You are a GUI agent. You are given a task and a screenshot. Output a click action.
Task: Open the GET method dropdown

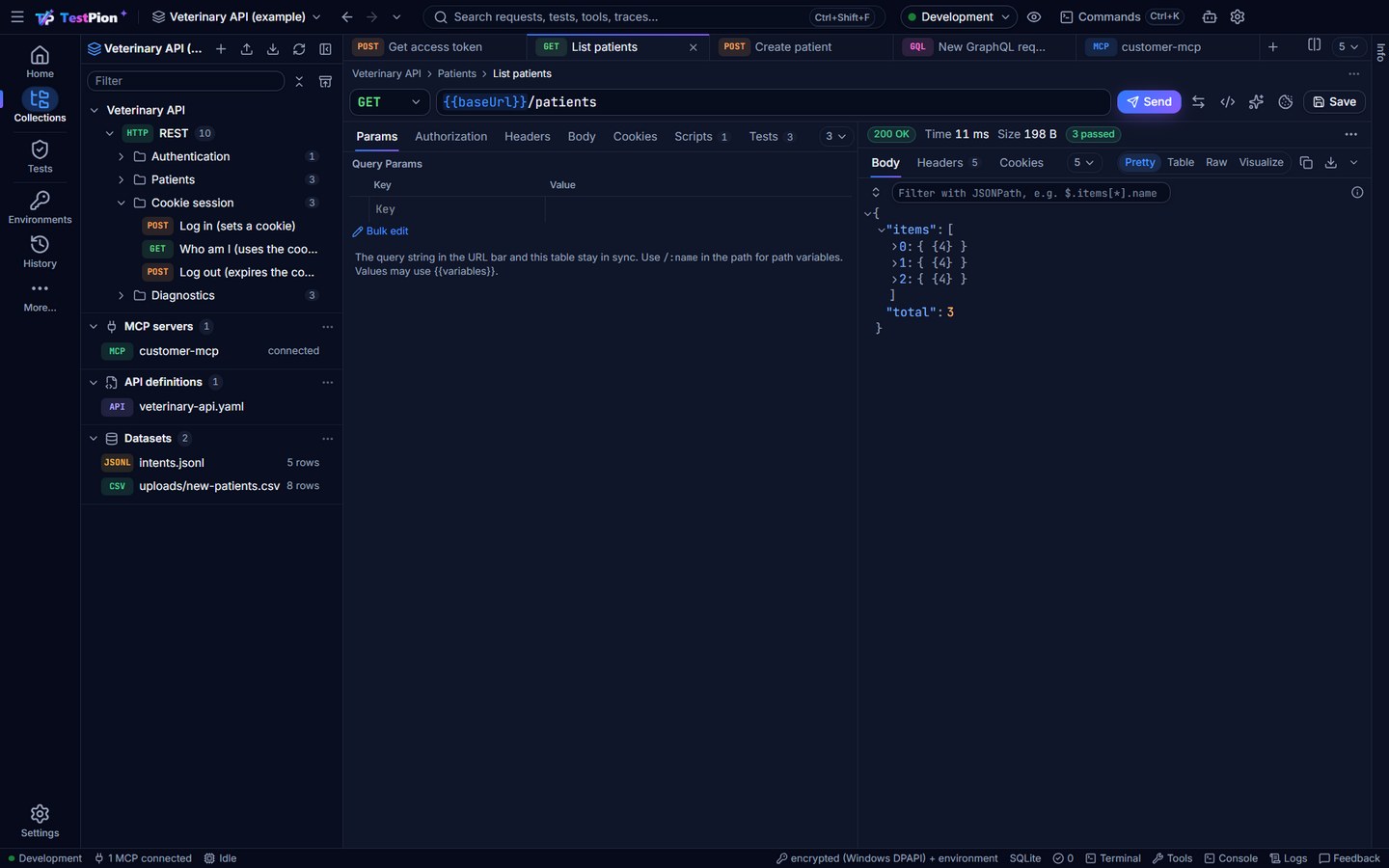pyautogui.click(x=390, y=102)
